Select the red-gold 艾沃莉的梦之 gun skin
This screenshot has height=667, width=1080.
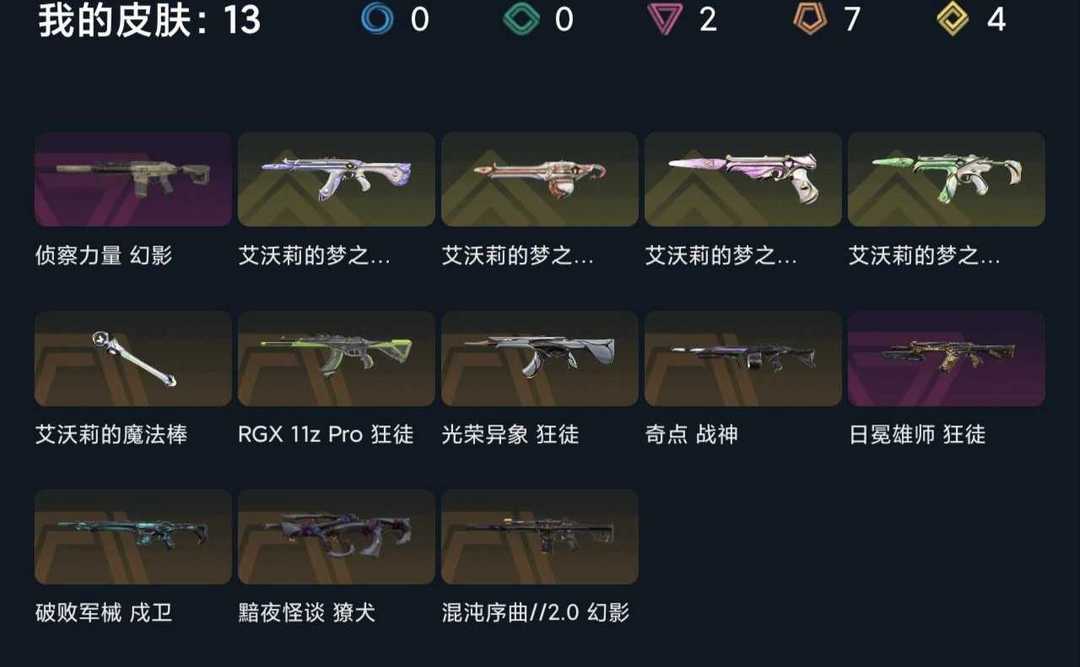click(x=539, y=179)
